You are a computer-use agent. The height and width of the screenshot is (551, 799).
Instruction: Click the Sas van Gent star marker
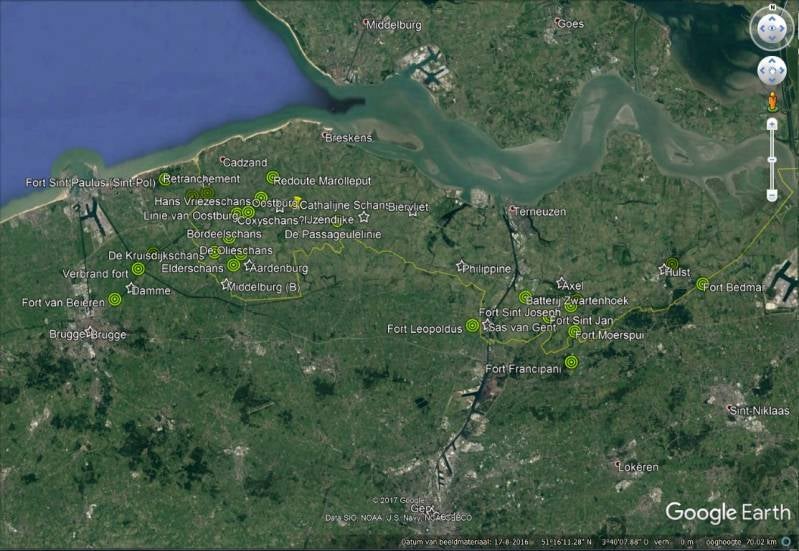(x=487, y=324)
